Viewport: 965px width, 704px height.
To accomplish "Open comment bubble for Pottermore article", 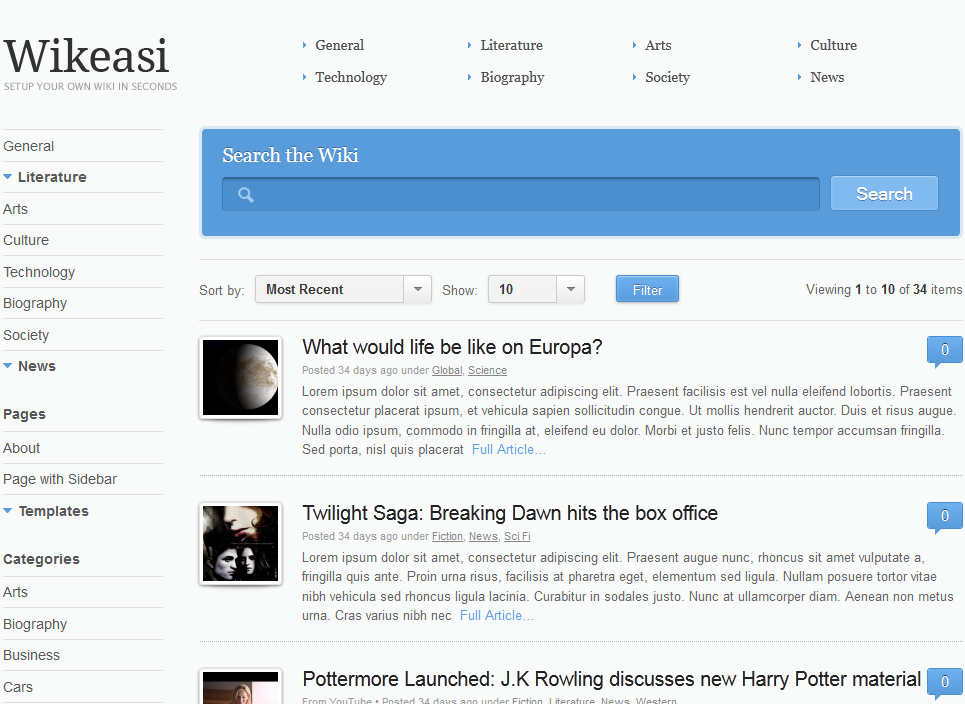I will (944, 683).
